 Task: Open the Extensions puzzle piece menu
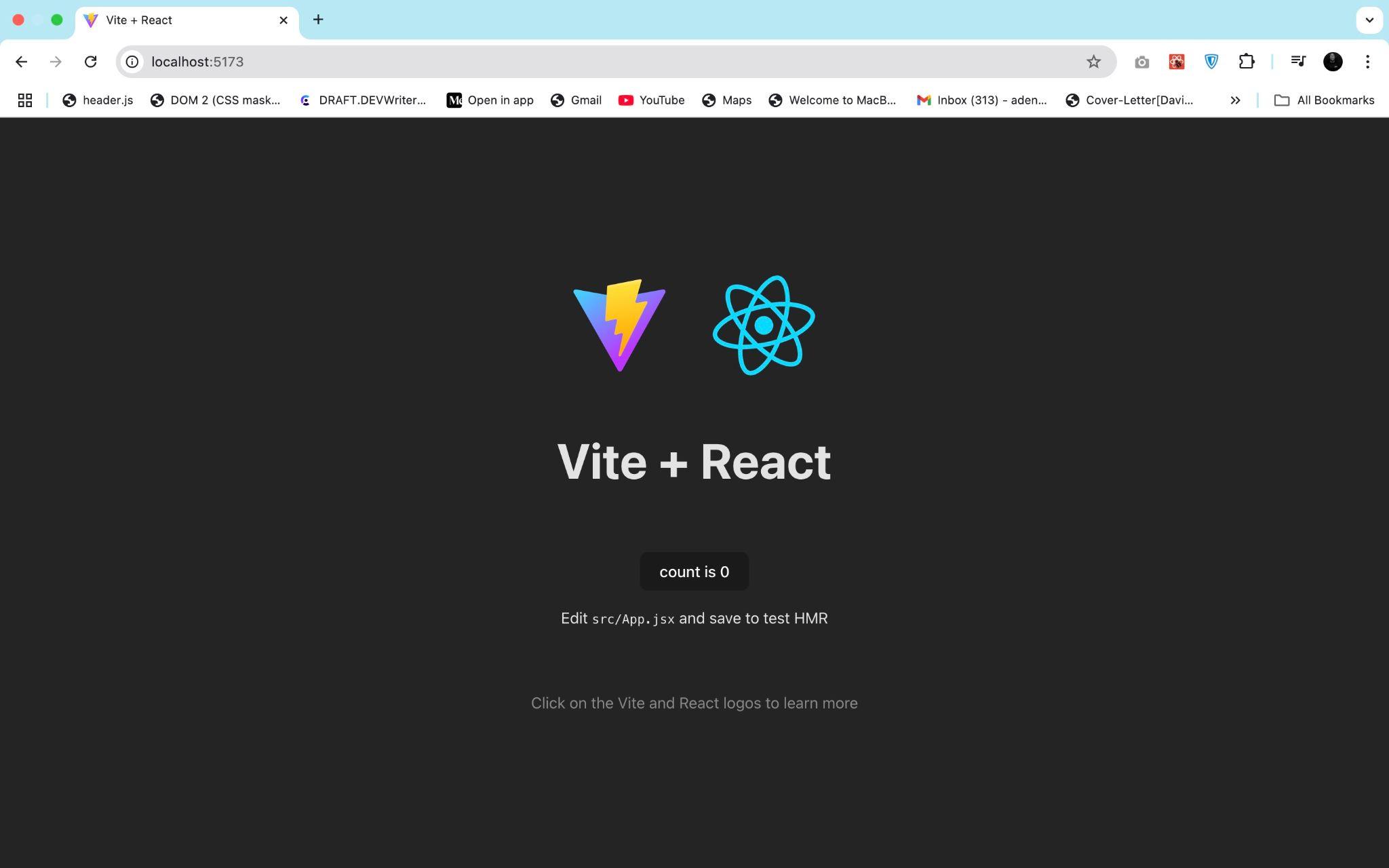point(1246,62)
